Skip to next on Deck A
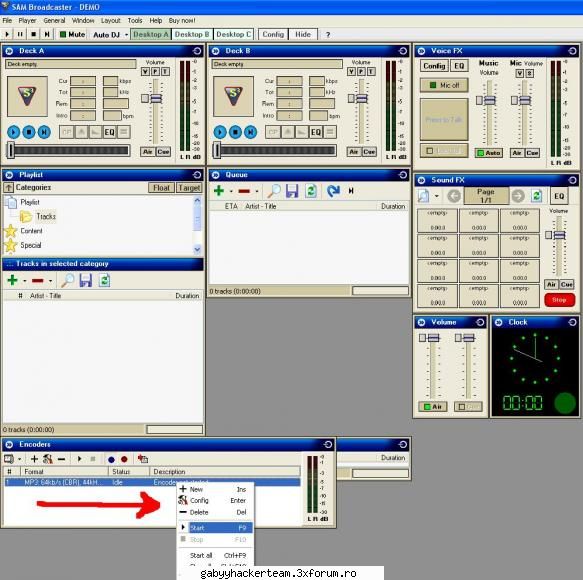This screenshot has height=580, width=583. pos(44,132)
